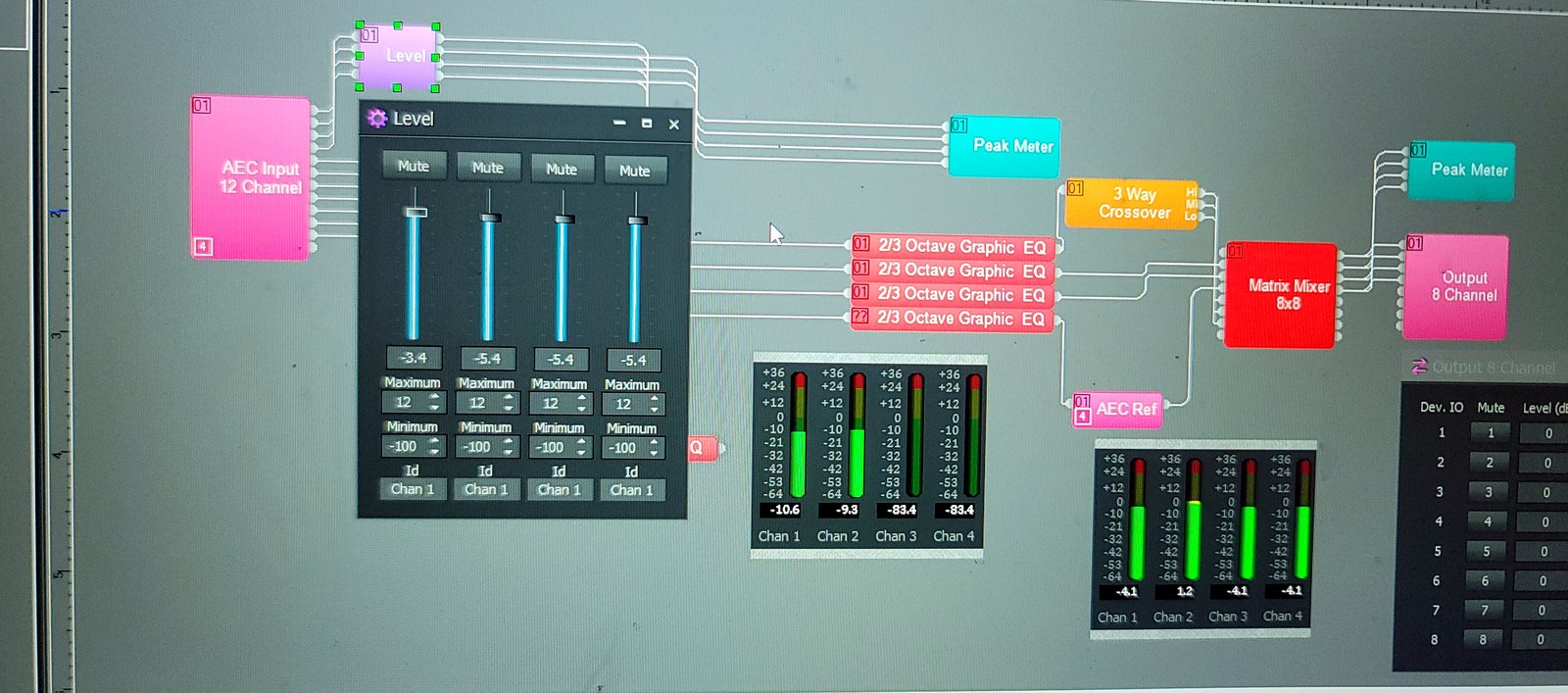Click the 01 tag on the 3 Way Crossover
Screen dimensions: 1568x693
point(1075,188)
